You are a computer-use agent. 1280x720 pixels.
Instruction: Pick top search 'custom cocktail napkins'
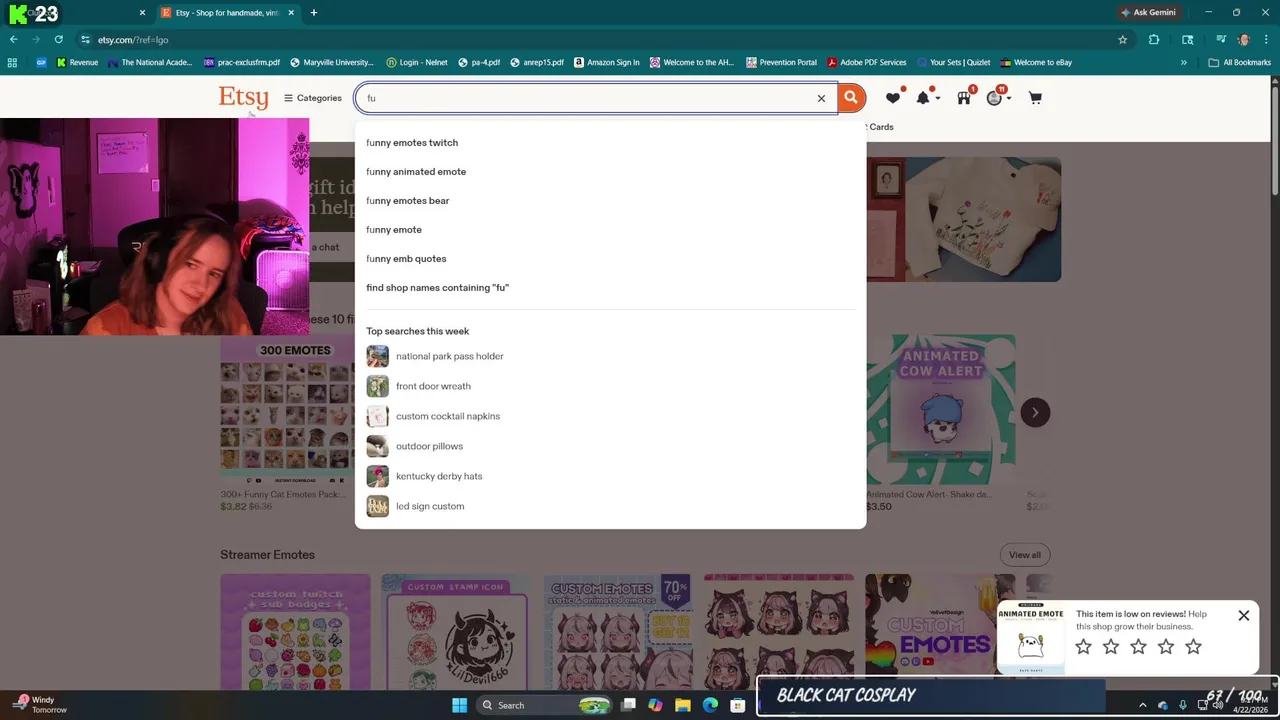[x=448, y=416]
